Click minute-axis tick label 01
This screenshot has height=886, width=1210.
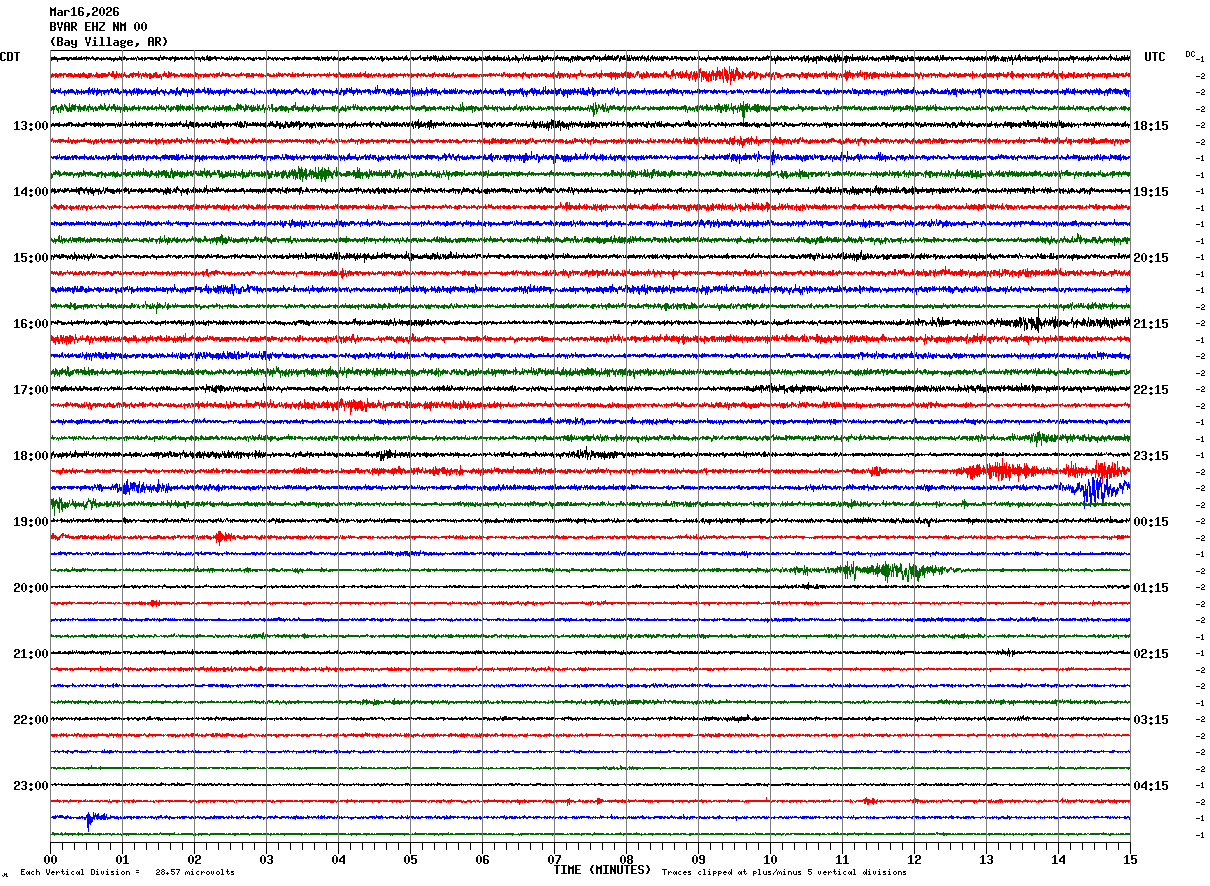122,859
